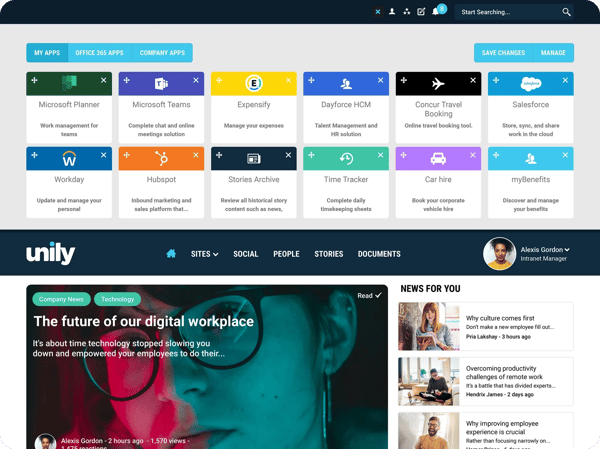This screenshot has height=449, width=600.
Task: Remove the Expensify app tile
Action: pyautogui.click(x=288, y=80)
